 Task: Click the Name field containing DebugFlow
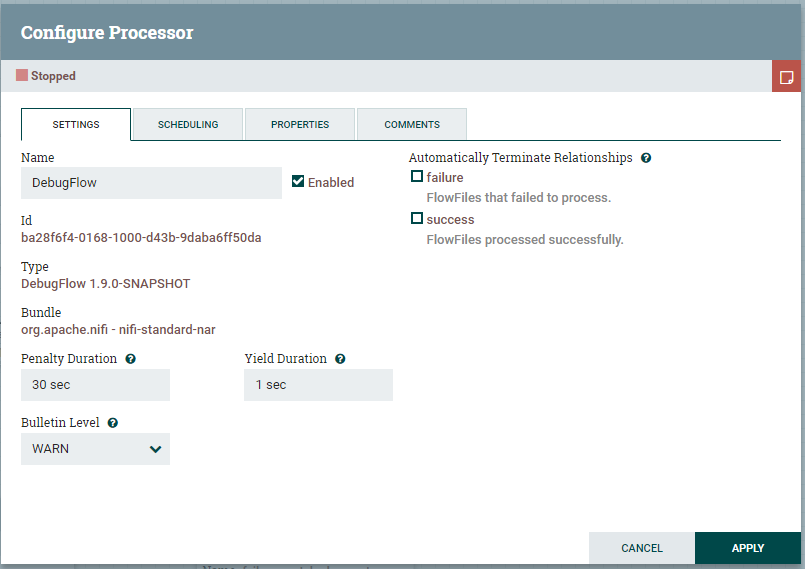coord(151,183)
